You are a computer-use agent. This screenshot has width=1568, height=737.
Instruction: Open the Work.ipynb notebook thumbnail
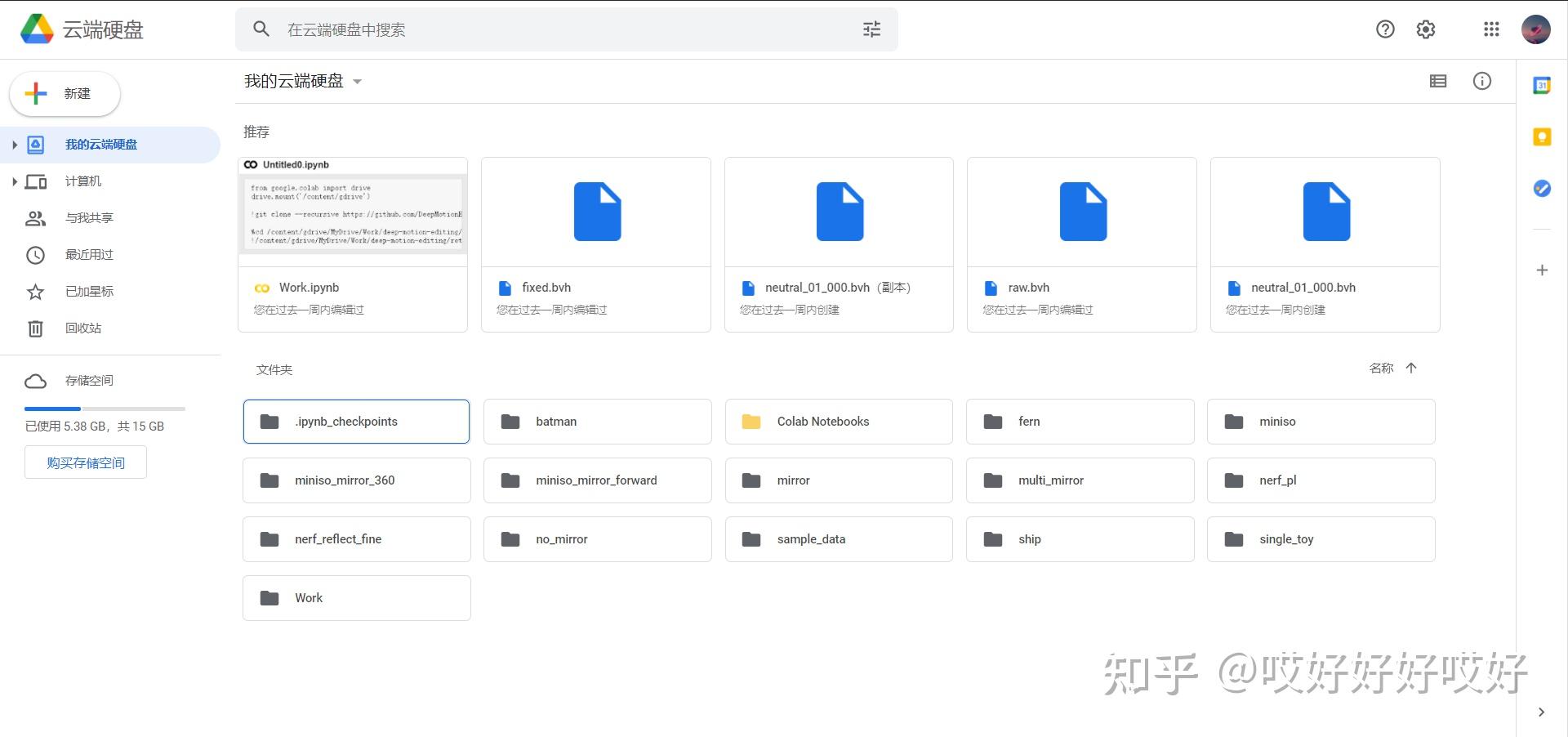point(352,214)
